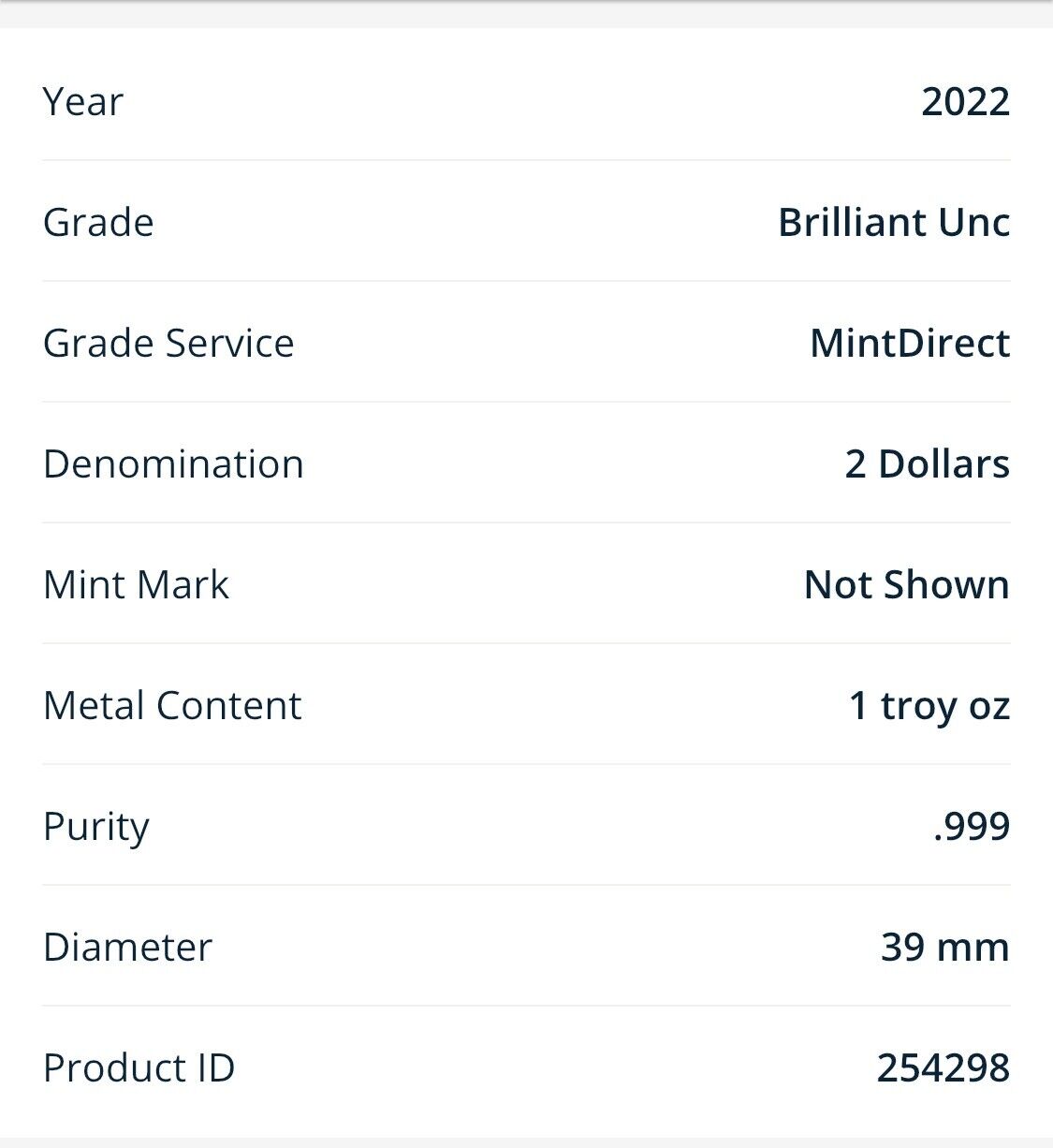Click the Year label
The height and width of the screenshot is (1148, 1053).
coord(82,101)
